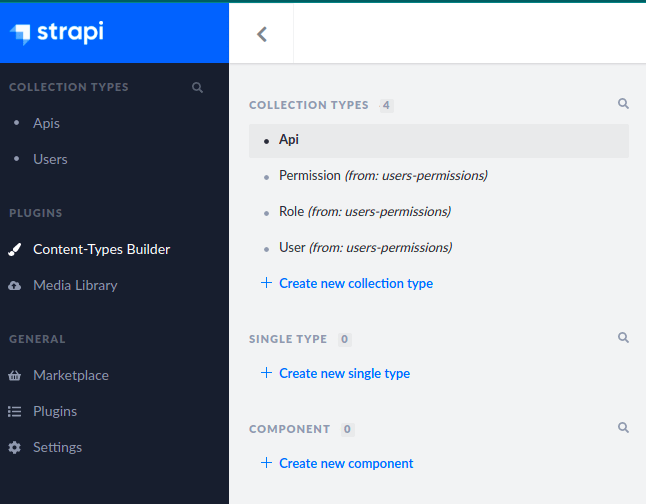Click plus icon before Create new component
The height and width of the screenshot is (504, 646).
click(267, 462)
